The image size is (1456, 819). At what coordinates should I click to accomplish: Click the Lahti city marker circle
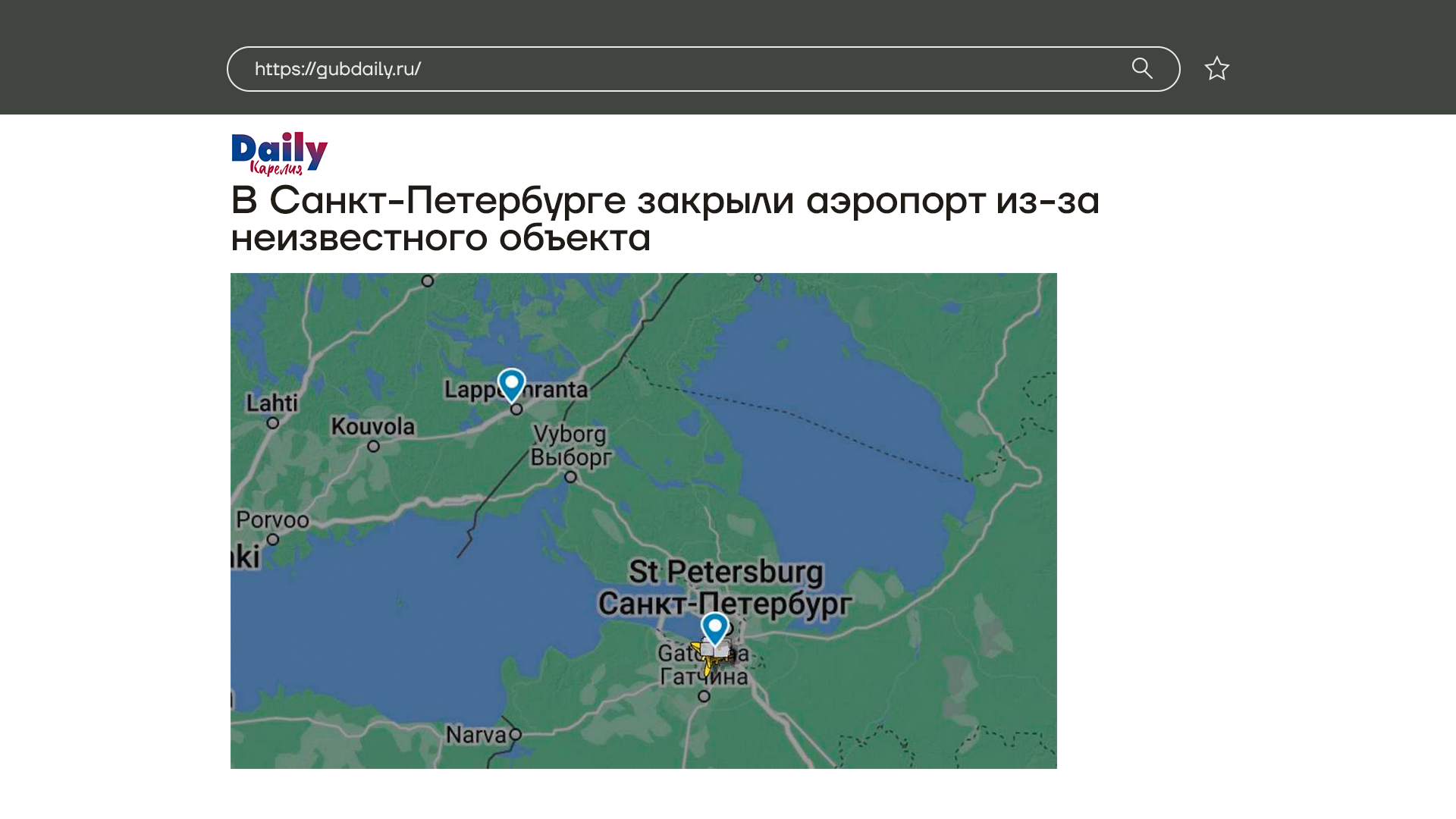273,423
